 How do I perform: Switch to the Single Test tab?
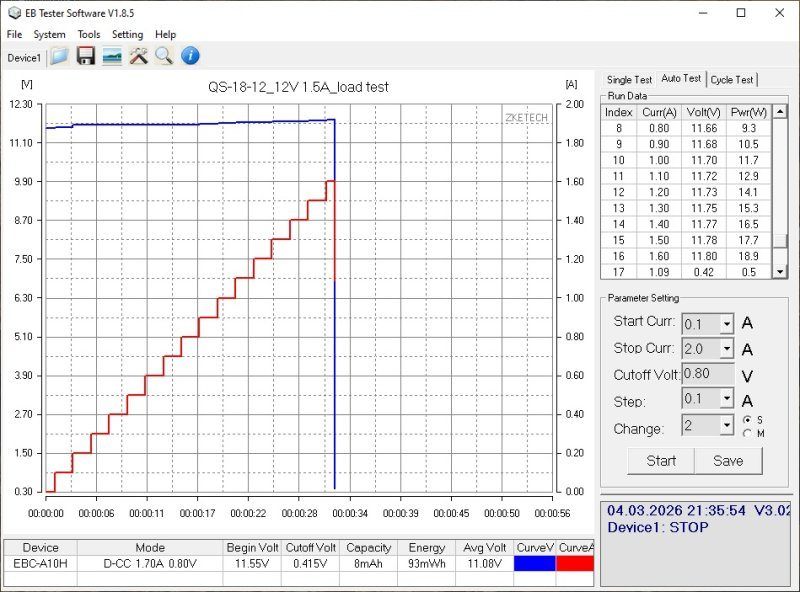point(629,80)
